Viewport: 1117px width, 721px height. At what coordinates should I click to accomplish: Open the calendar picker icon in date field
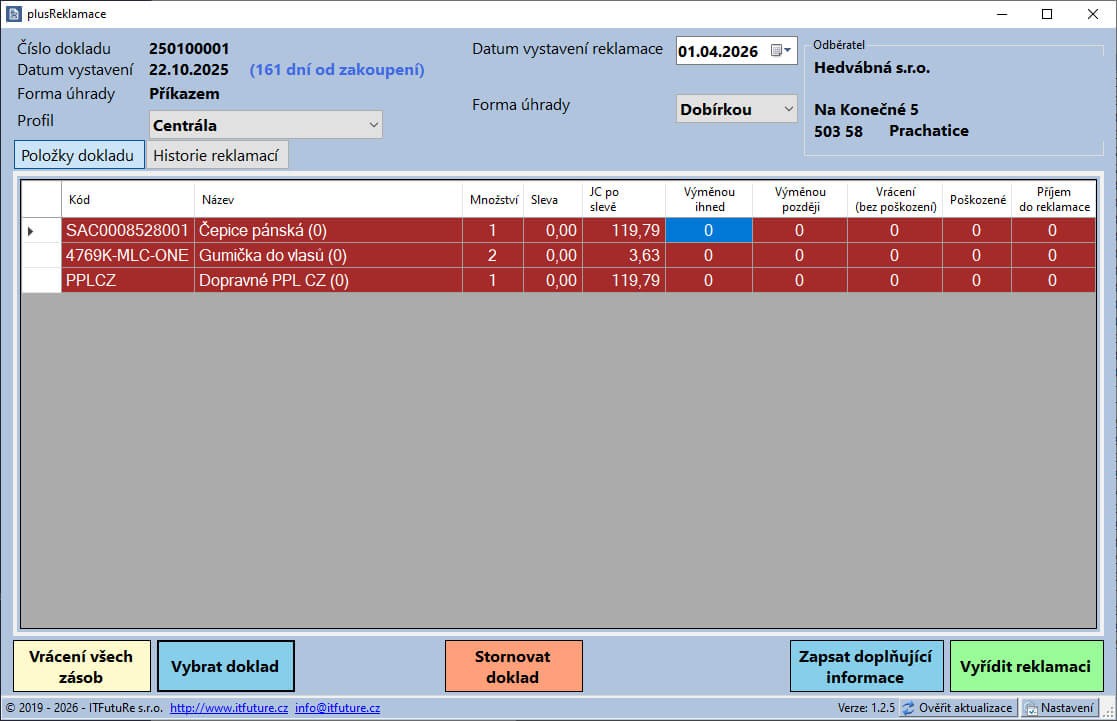click(780, 52)
